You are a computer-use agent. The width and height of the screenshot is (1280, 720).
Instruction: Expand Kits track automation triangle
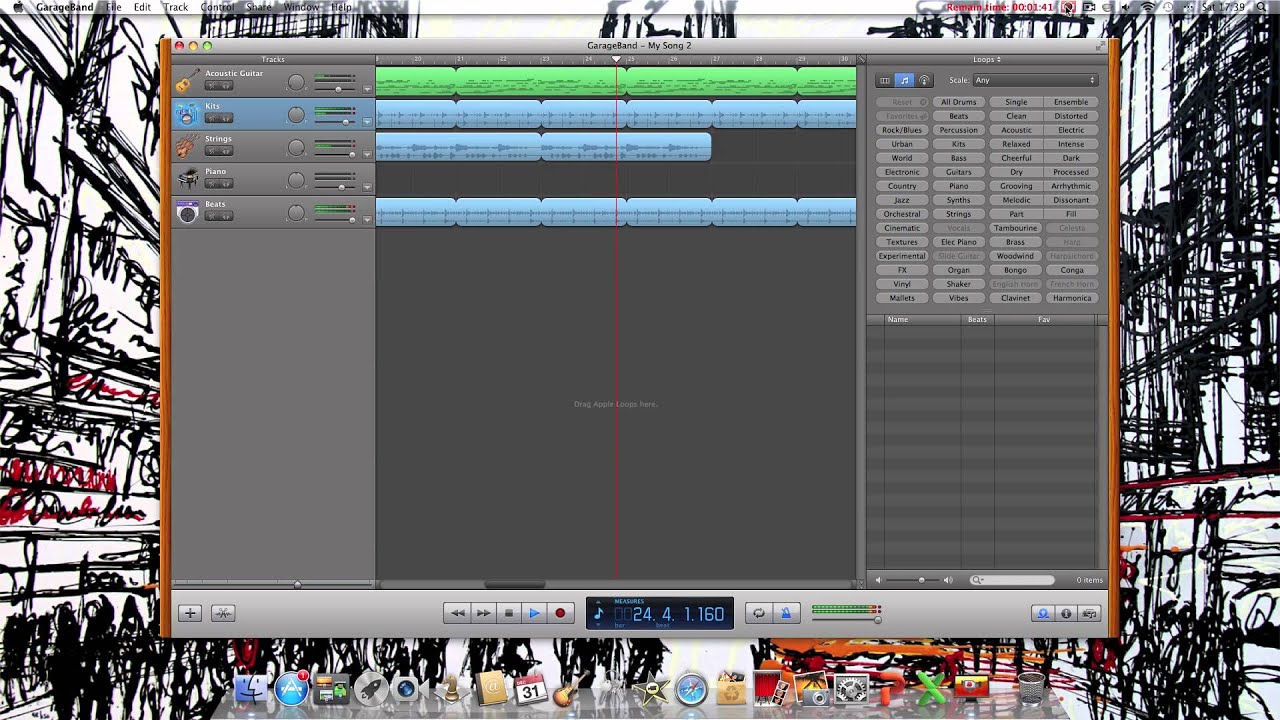(x=367, y=121)
